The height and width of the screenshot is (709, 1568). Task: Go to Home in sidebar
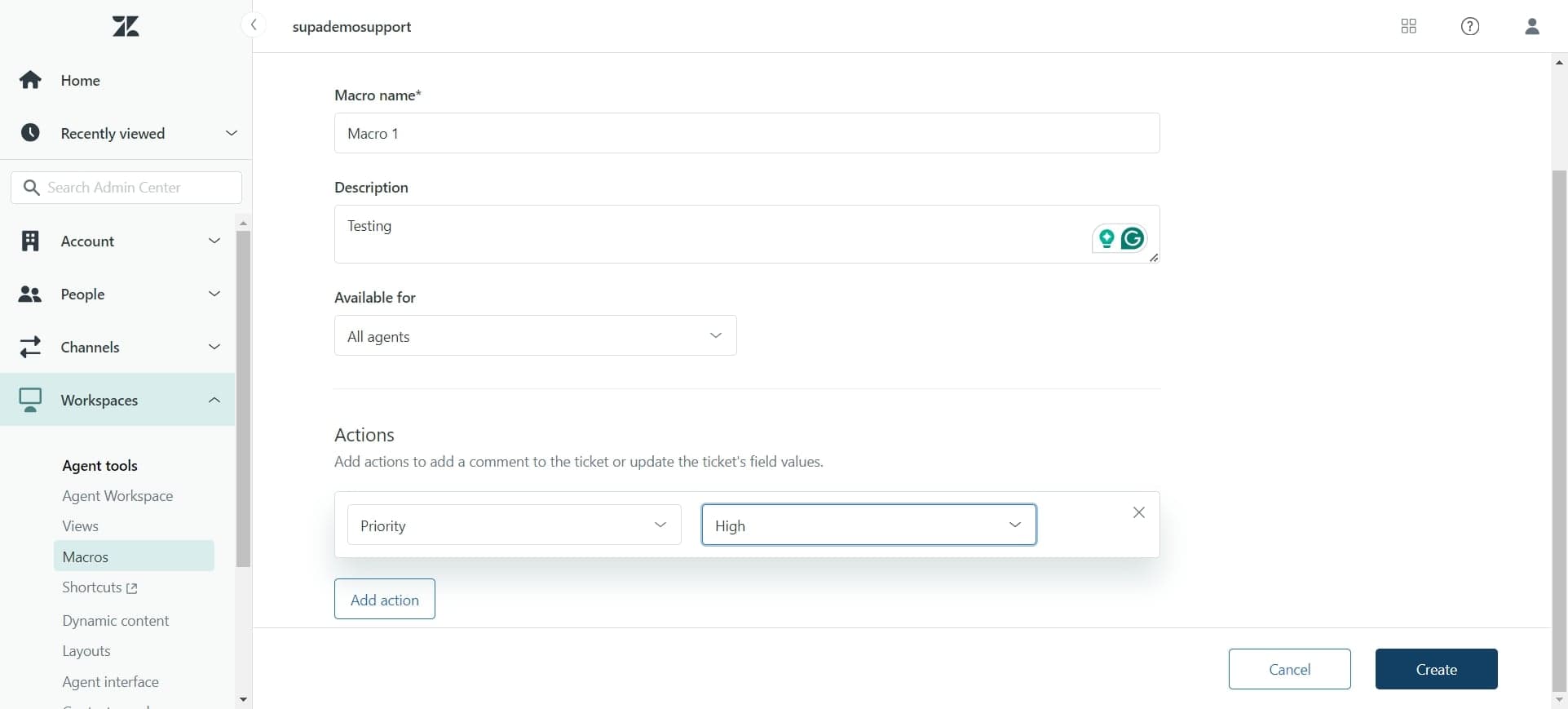[80, 80]
